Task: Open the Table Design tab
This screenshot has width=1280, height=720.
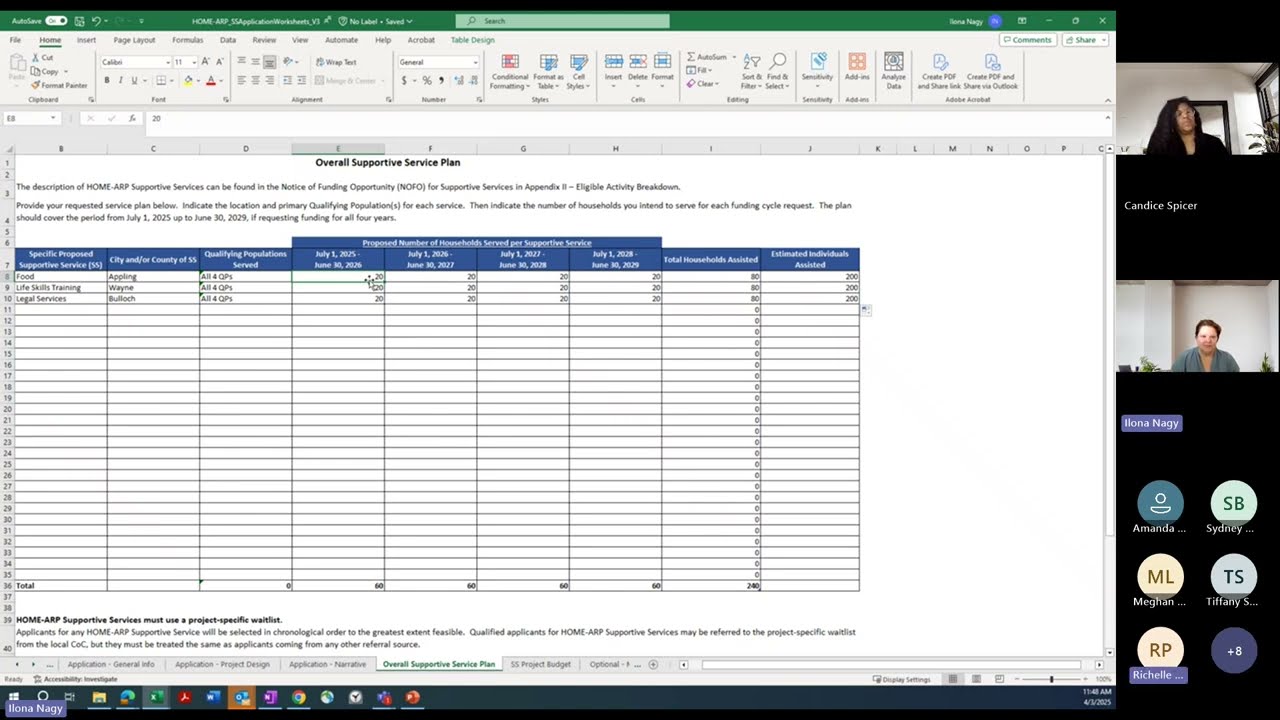Action: (472, 40)
